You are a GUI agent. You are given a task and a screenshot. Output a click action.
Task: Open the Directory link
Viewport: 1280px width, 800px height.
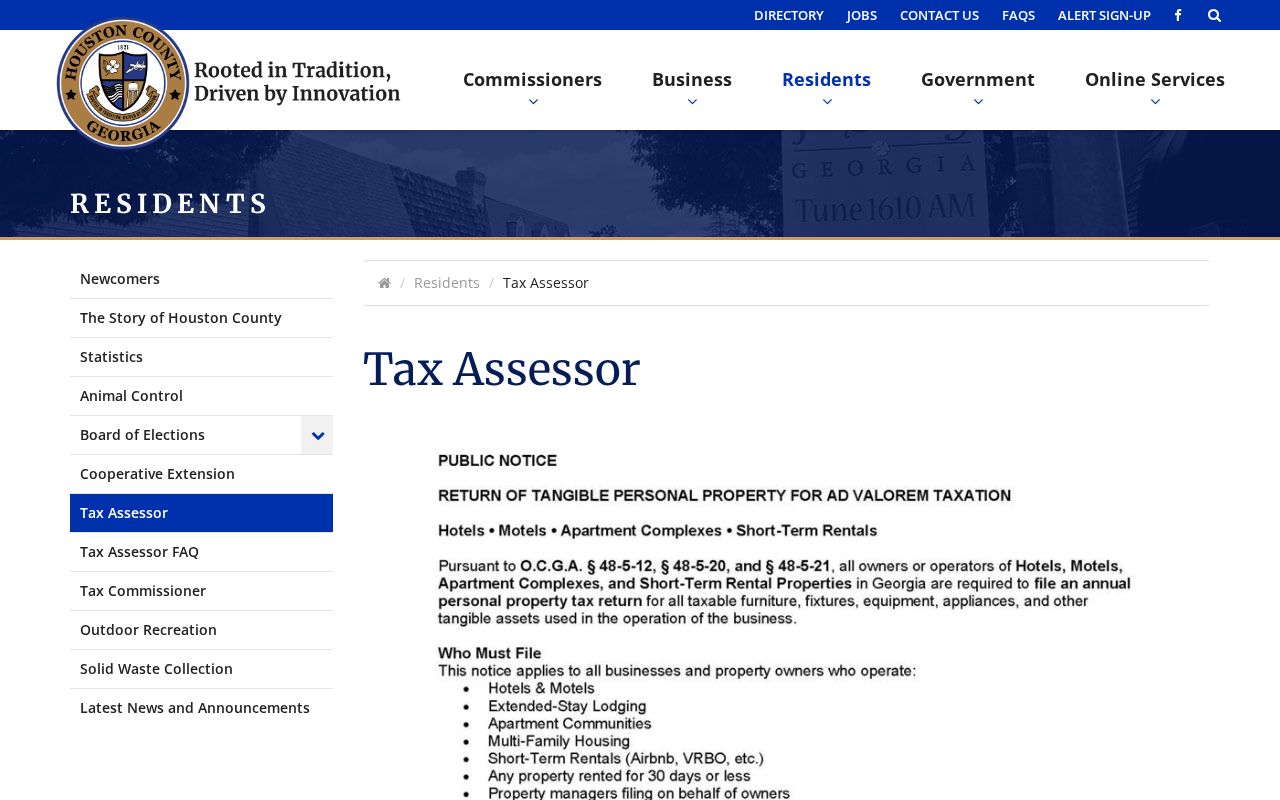pyautogui.click(x=789, y=15)
